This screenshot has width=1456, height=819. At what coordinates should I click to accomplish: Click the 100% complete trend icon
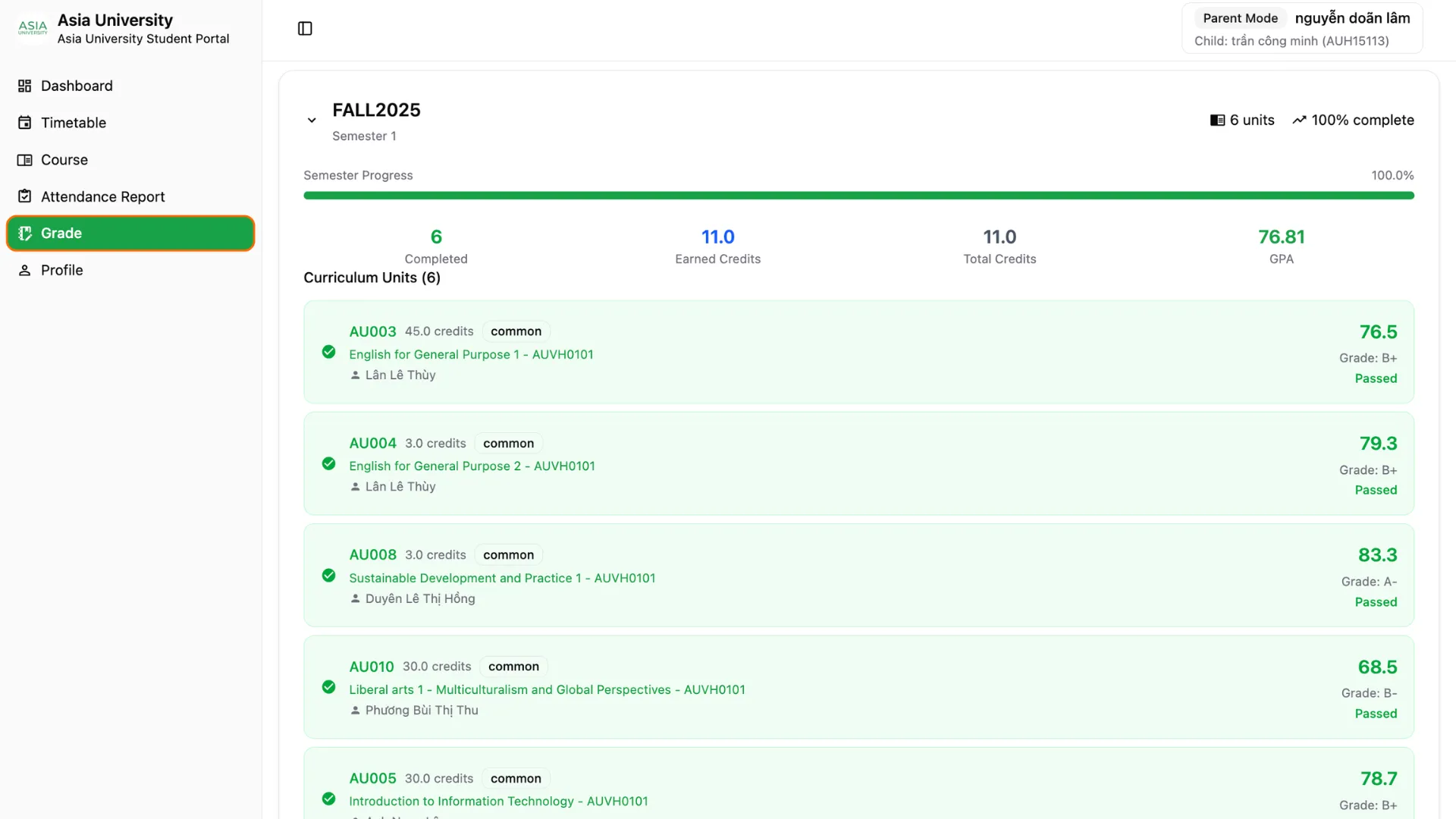tap(1299, 120)
